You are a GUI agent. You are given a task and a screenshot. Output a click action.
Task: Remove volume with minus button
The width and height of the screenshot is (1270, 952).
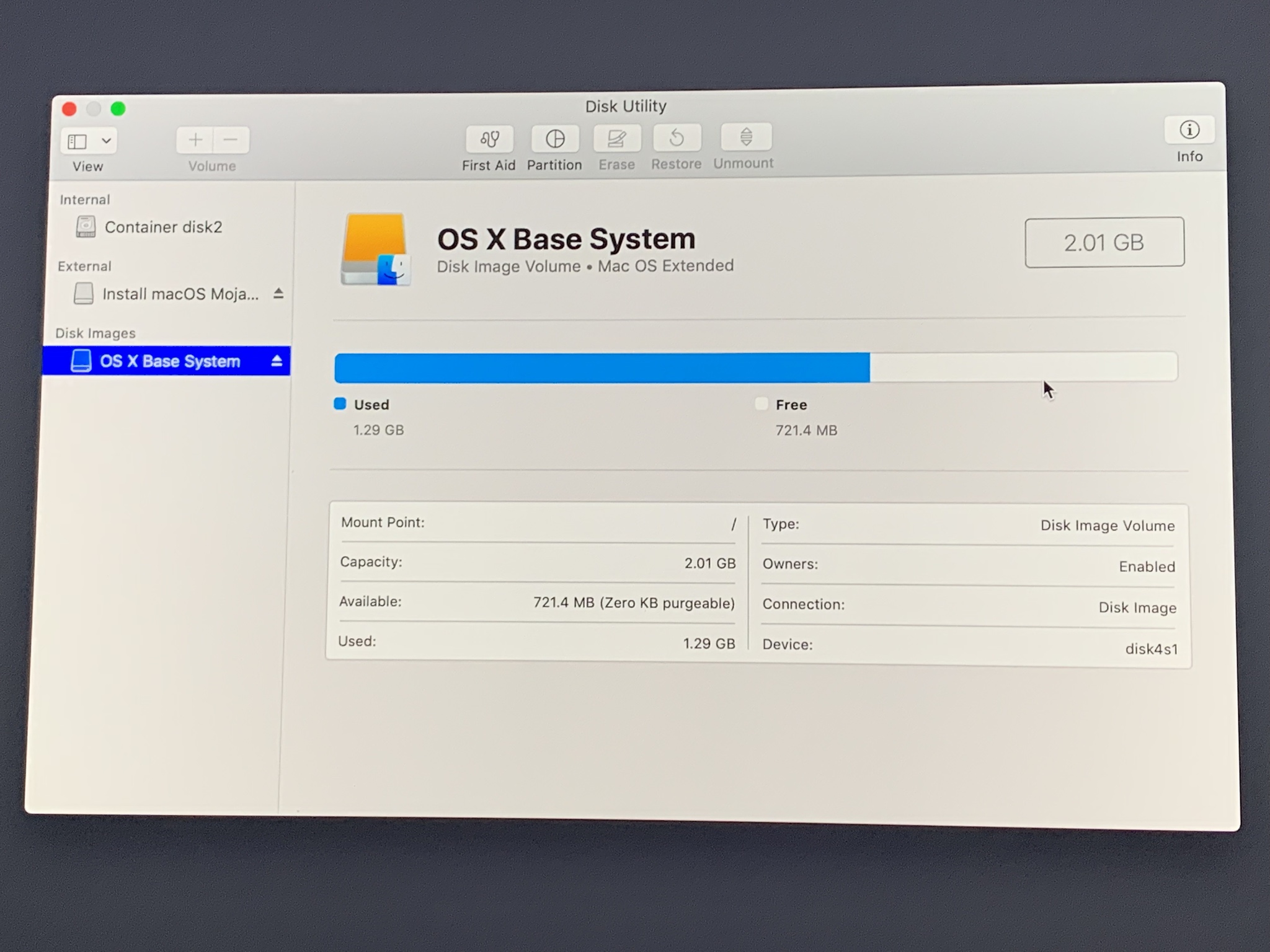(231, 140)
